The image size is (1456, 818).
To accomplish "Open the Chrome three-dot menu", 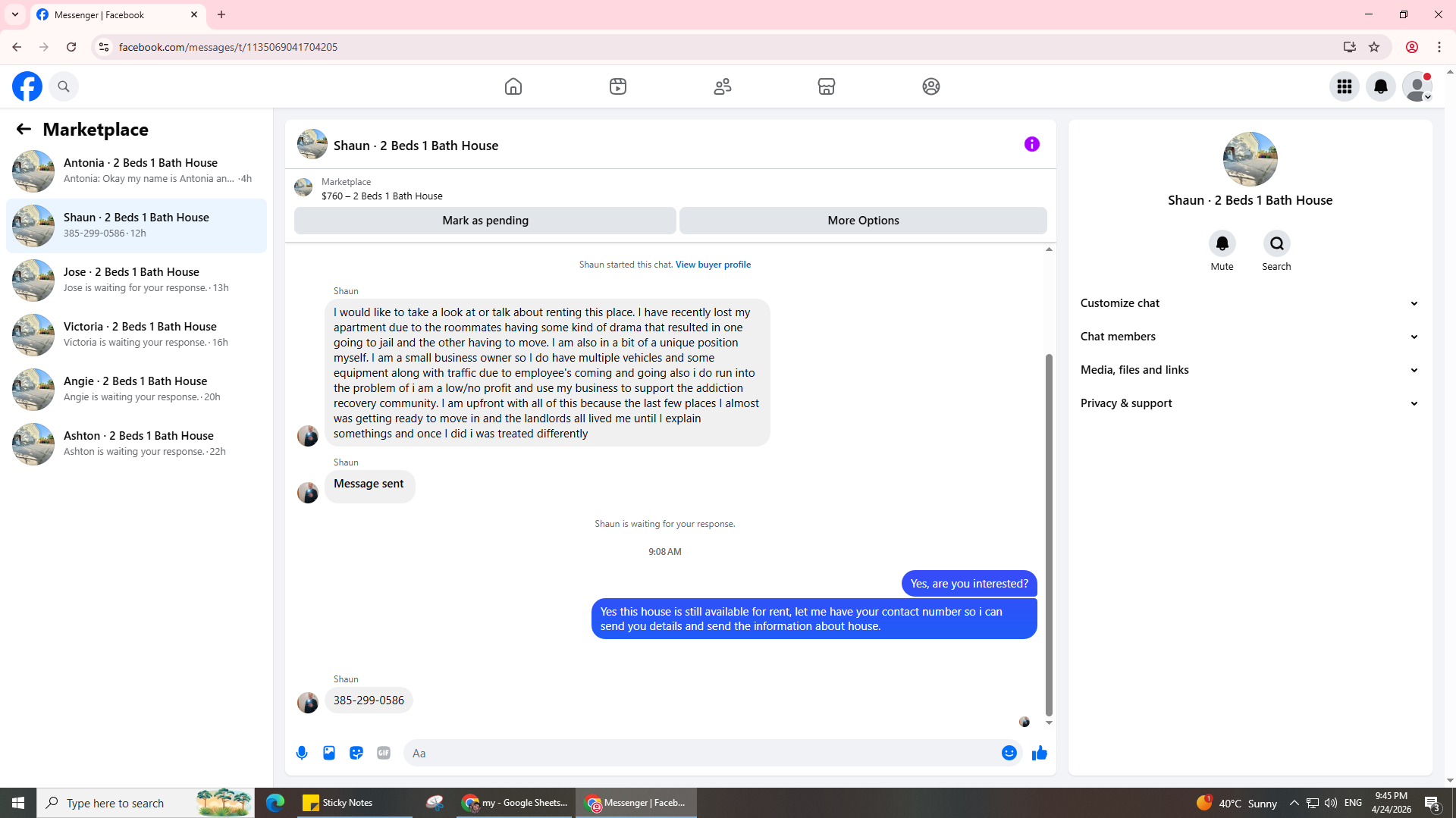I will 1439,47.
